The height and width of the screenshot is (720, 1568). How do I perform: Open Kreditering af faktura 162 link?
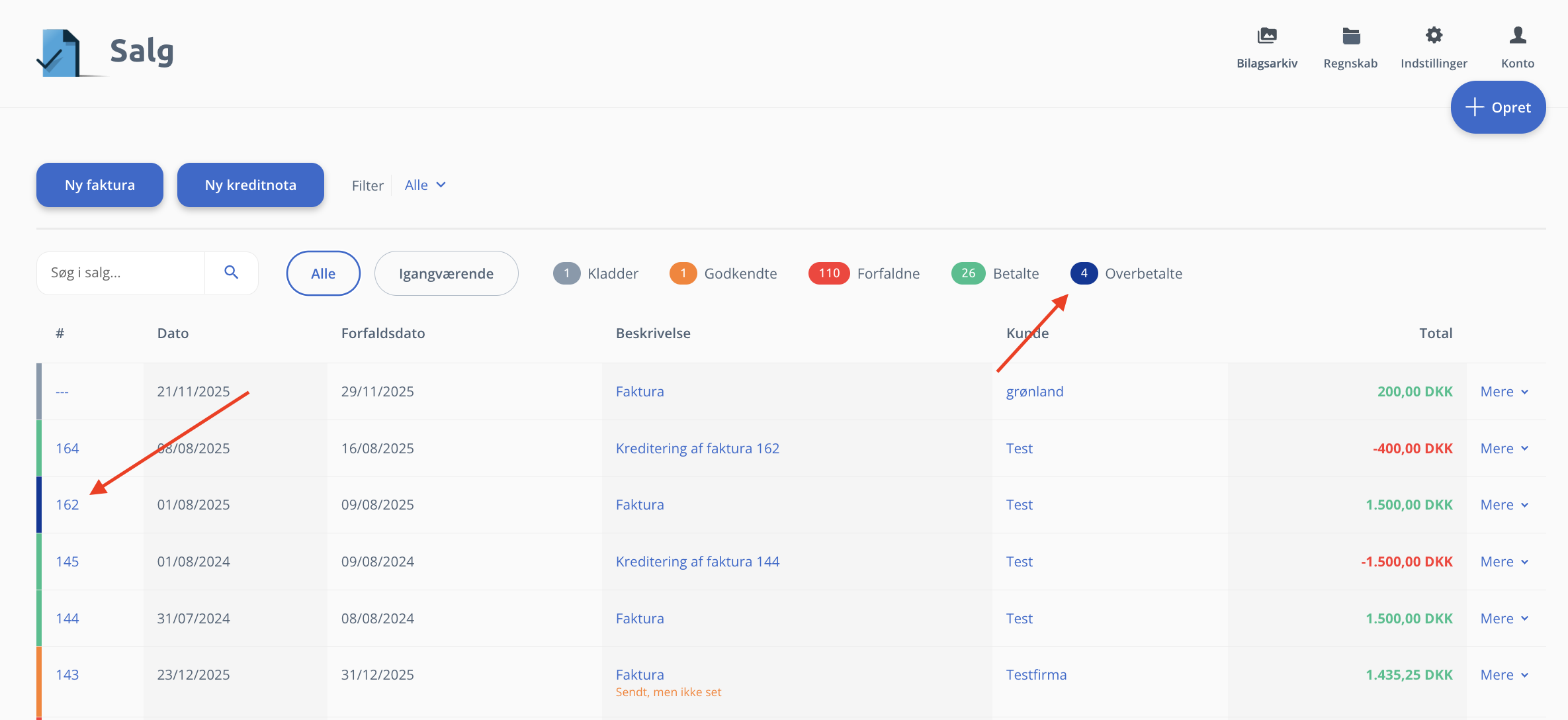pyautogui.click(x=697, y=449)
